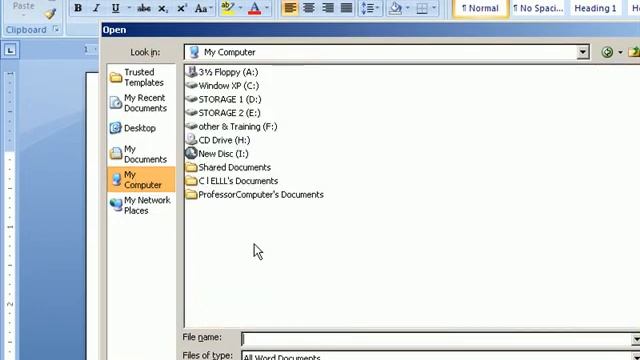Open Files of type combo box

(x=440, y=356)
